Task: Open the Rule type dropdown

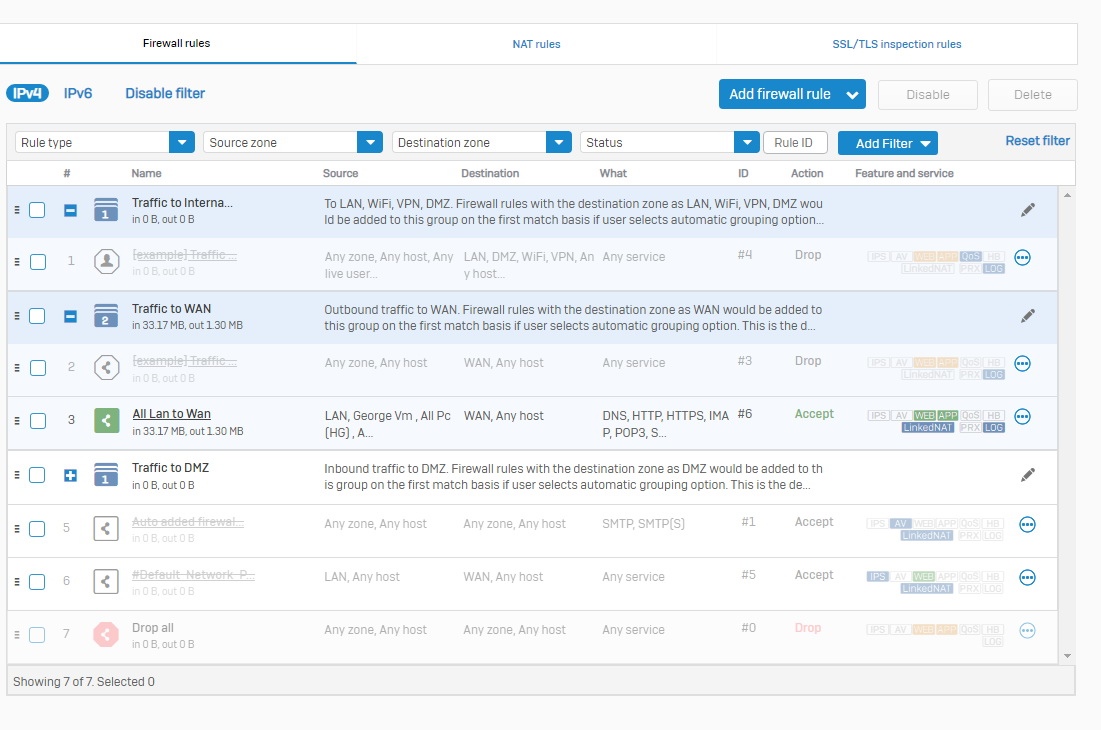Action: [x=105, y=142]
